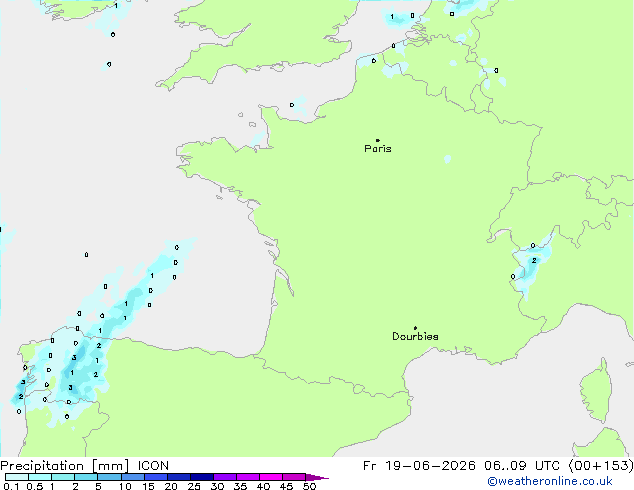634x490 pixels.
Task: Select the 45–50 mm legend color swatch
Action: click(294, 477)
